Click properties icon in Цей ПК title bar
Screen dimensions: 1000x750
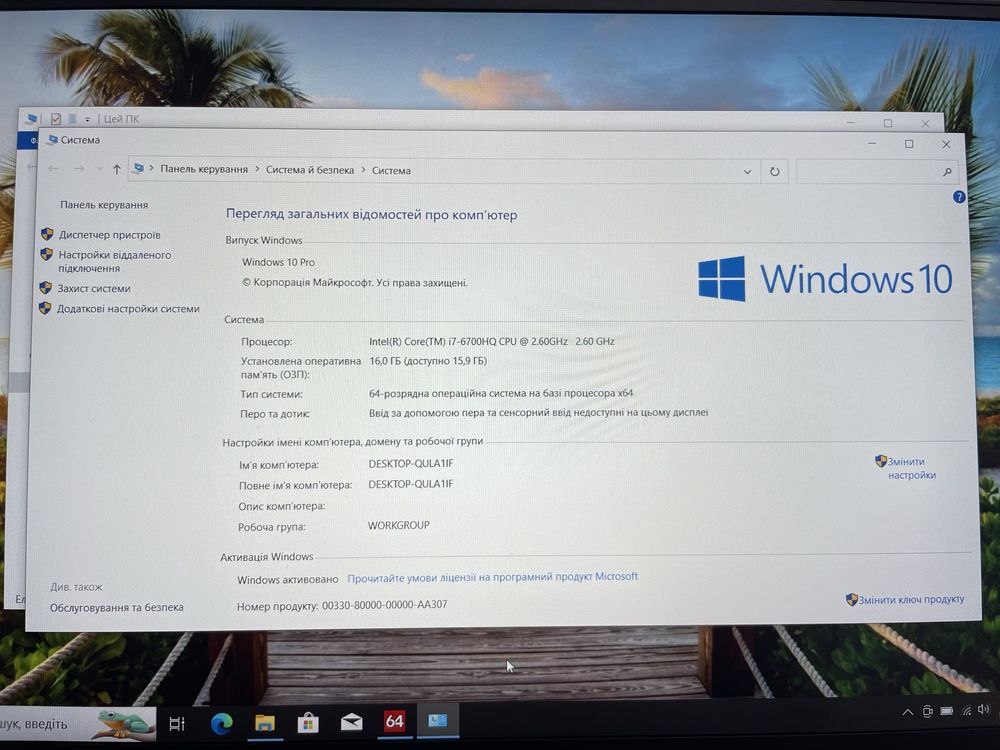pos(56,119)
